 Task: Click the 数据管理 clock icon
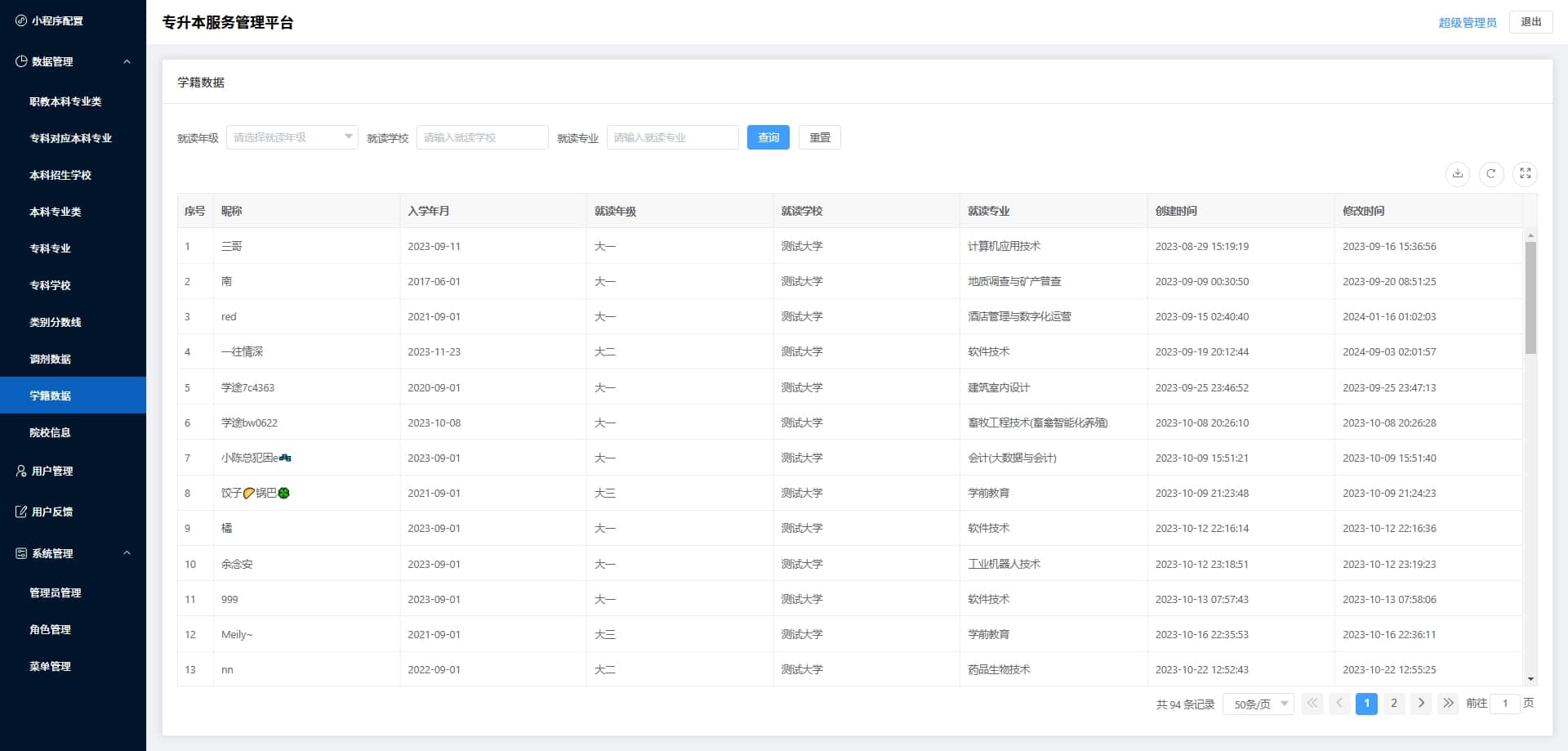pos(21,61)
